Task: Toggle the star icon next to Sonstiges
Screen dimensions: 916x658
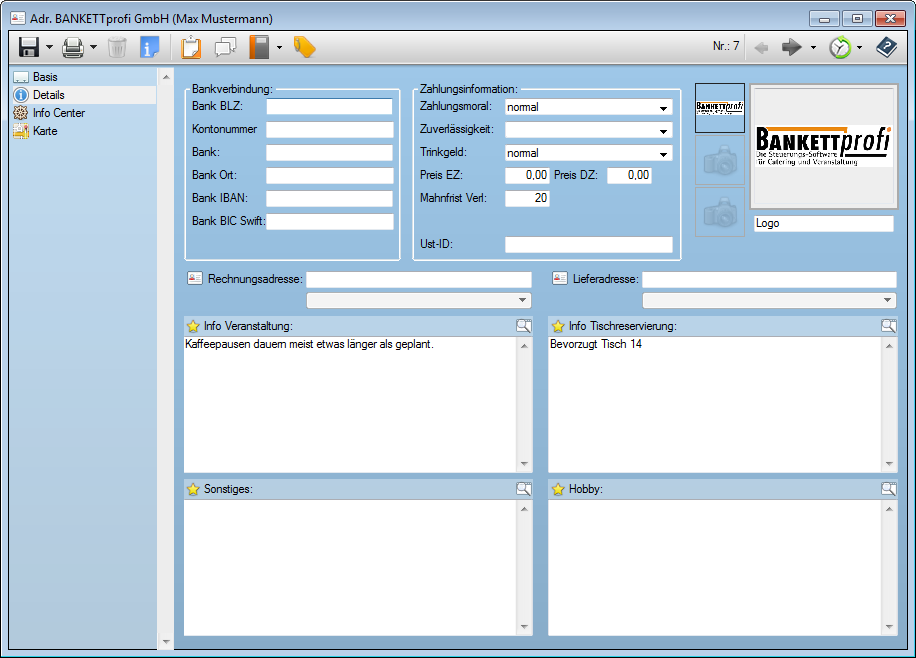Action: [193, 489]
